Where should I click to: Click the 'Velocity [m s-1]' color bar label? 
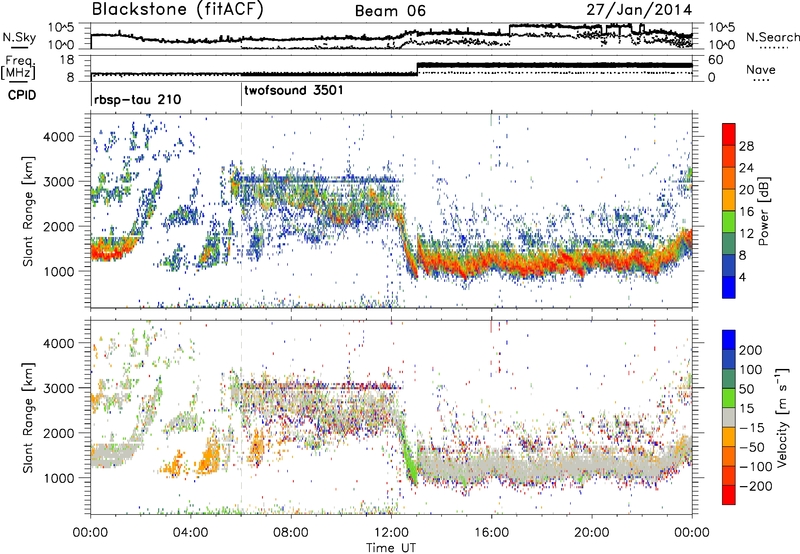782,417
